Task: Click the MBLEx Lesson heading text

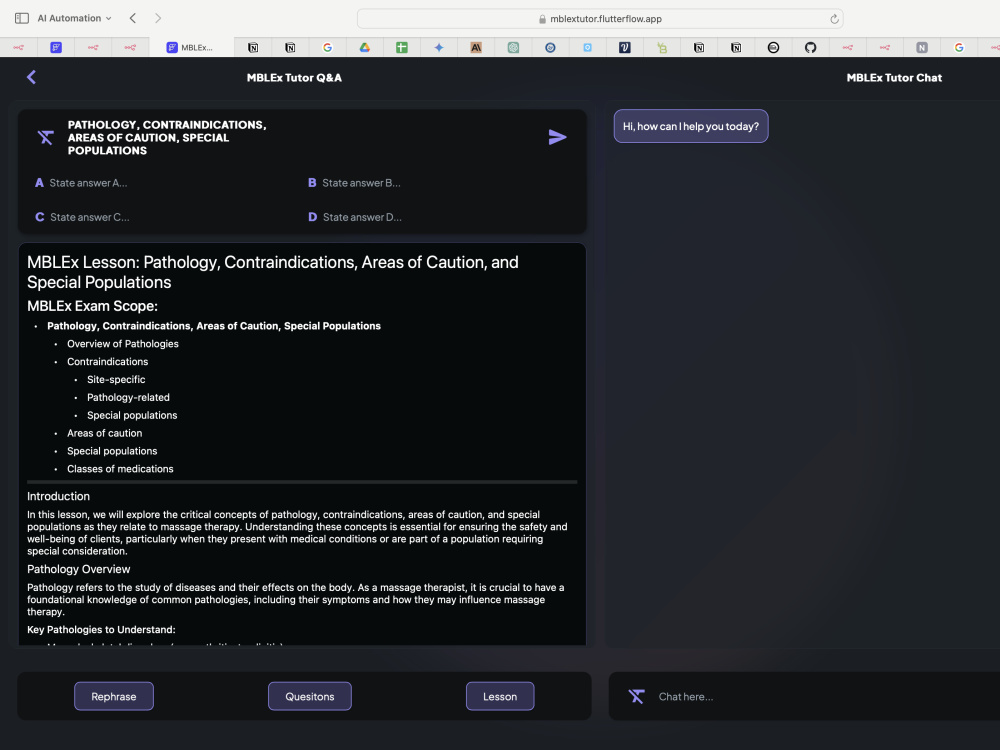Action: pyautogui.click(x=272, y=272)
